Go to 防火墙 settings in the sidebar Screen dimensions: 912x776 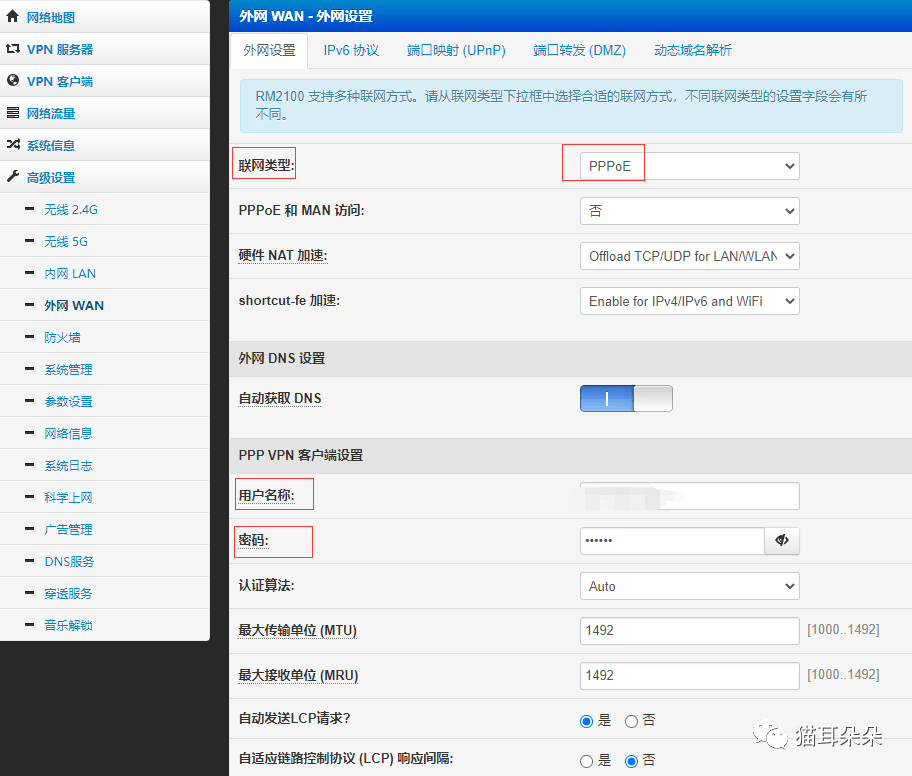point(67,337)
